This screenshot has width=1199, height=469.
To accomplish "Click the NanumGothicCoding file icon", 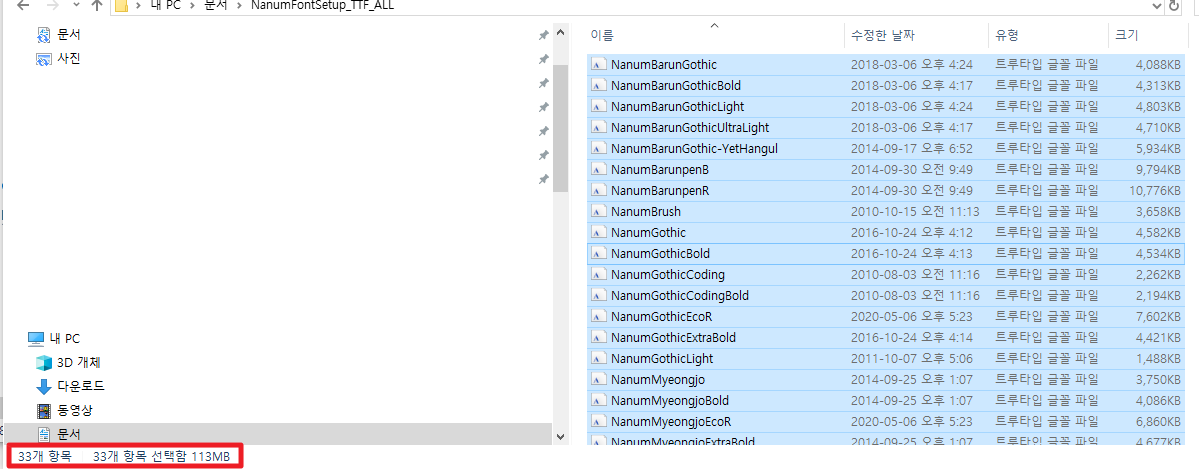I will [600, 275].
